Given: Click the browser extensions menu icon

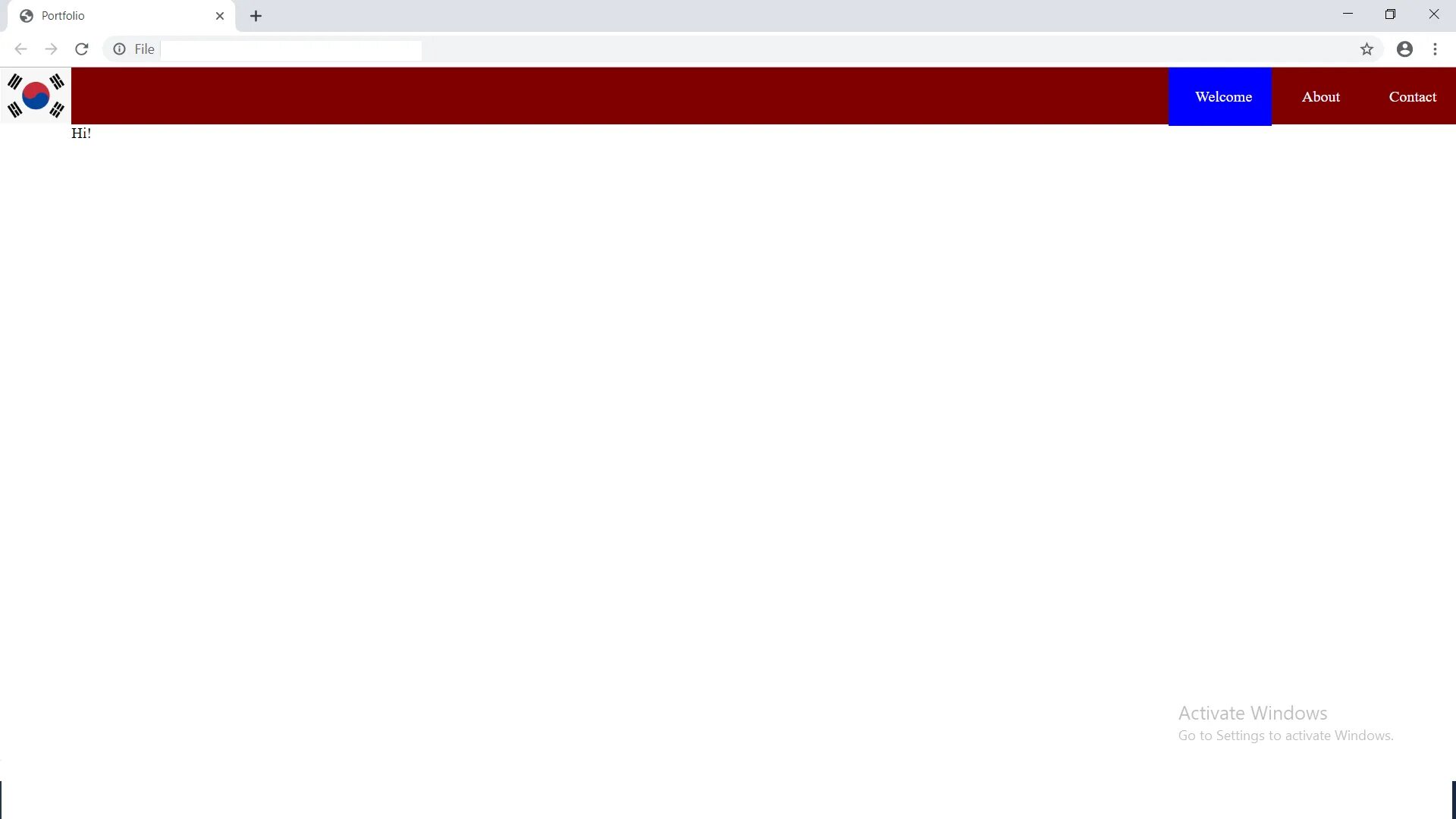Looking at the screenshot, I should tap(1435, 49).
